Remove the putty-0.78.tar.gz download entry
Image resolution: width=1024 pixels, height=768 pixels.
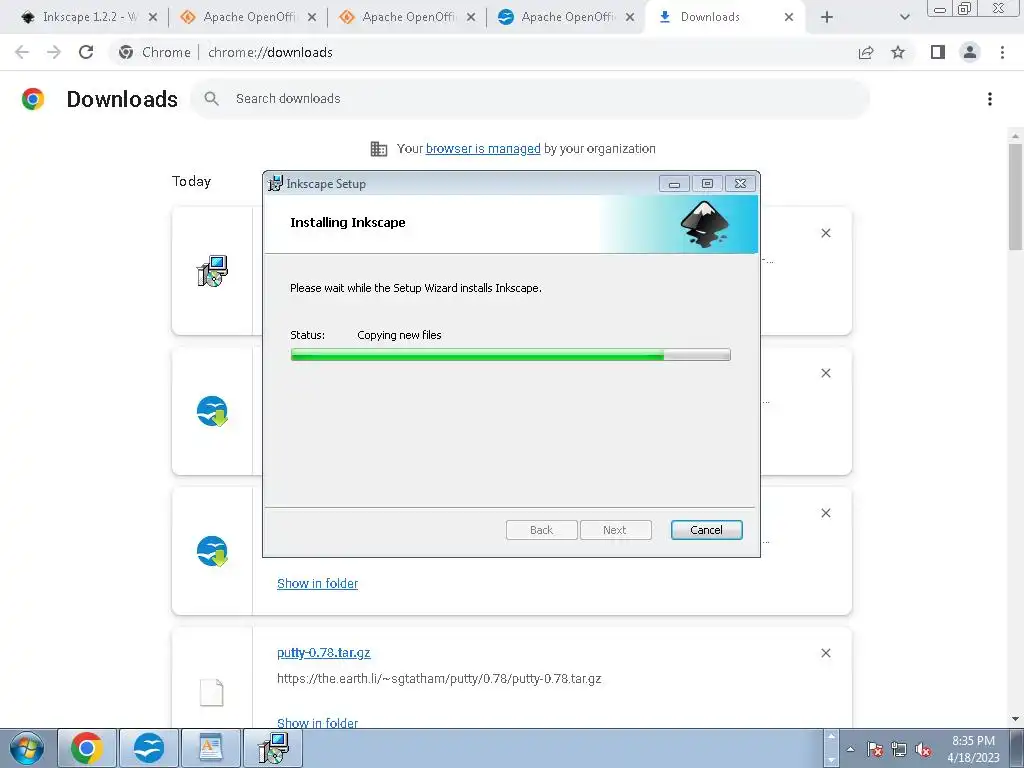coord(825,653)
